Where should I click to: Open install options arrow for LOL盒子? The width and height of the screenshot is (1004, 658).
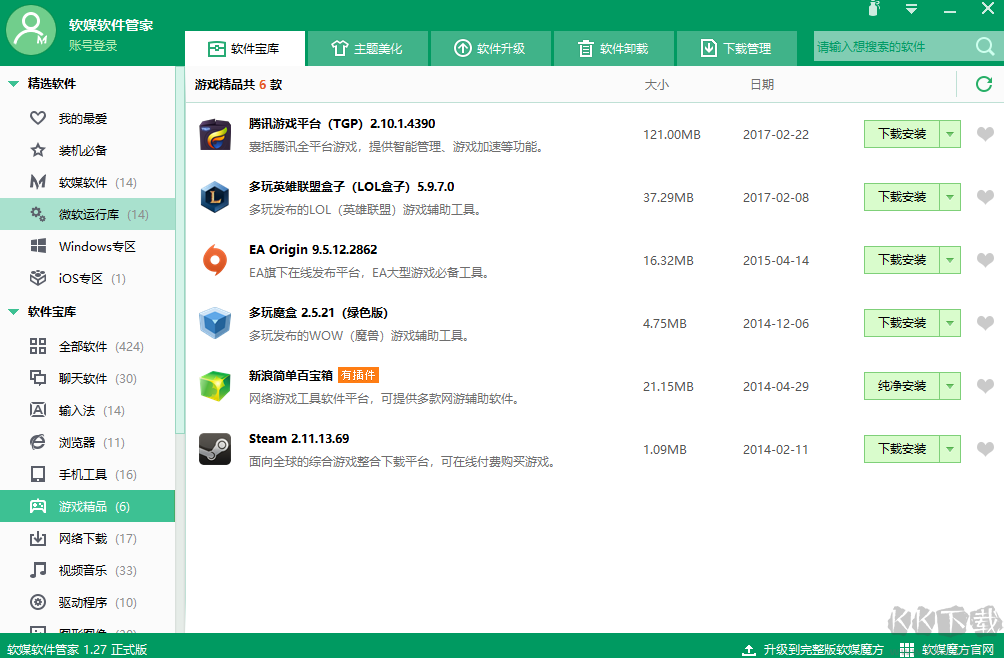950,197
